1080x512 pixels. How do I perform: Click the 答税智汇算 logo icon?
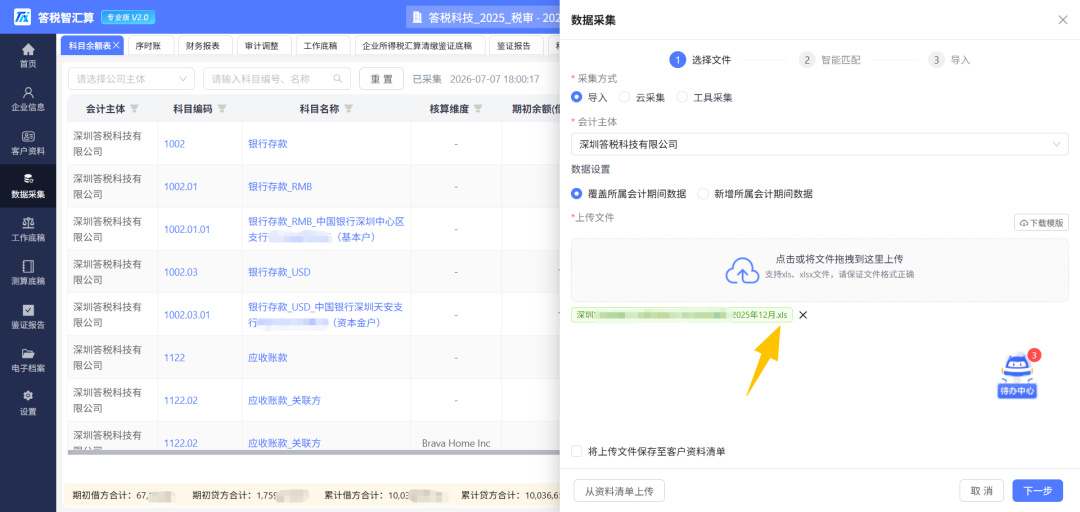(22, 17)
